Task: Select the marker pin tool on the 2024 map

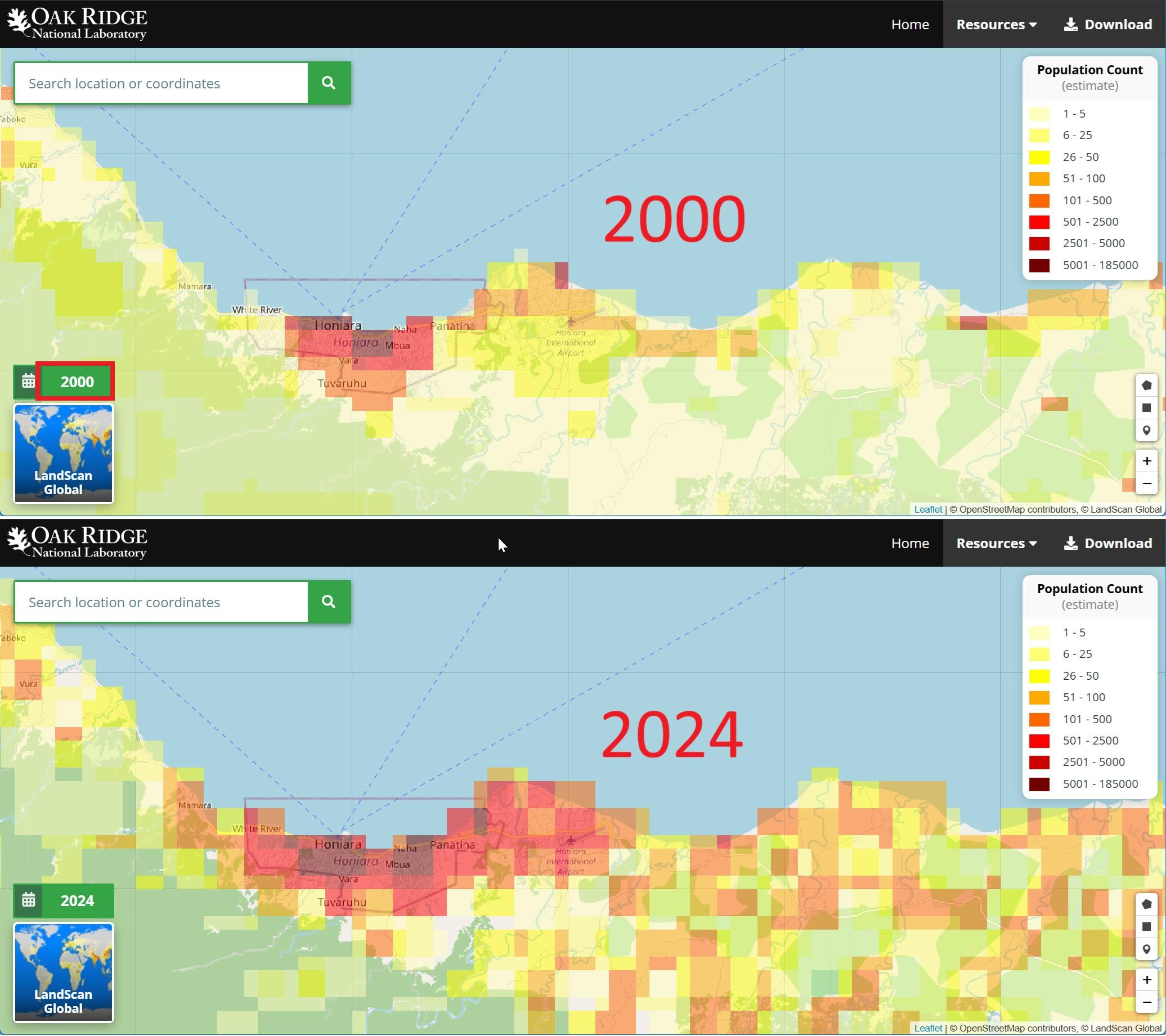Action: pos(1147,949)
